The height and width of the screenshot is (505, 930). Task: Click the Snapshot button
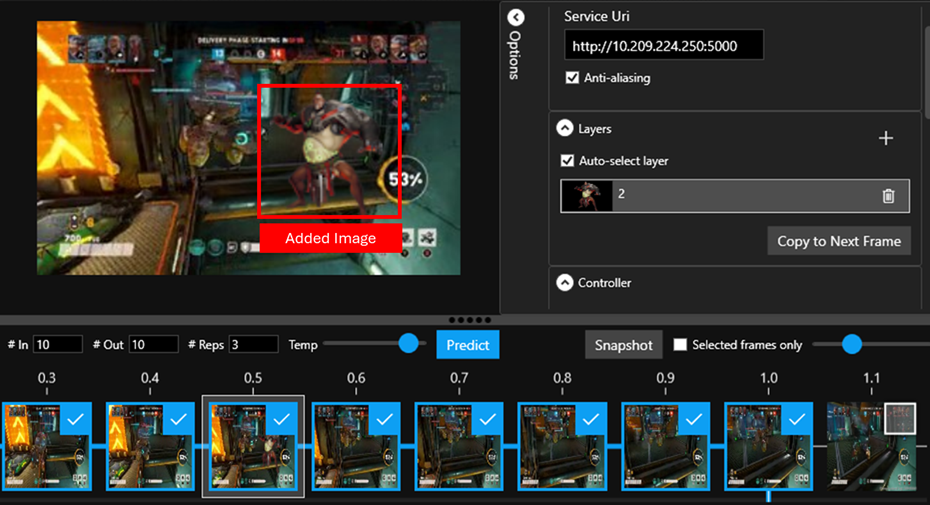point(623,345)
